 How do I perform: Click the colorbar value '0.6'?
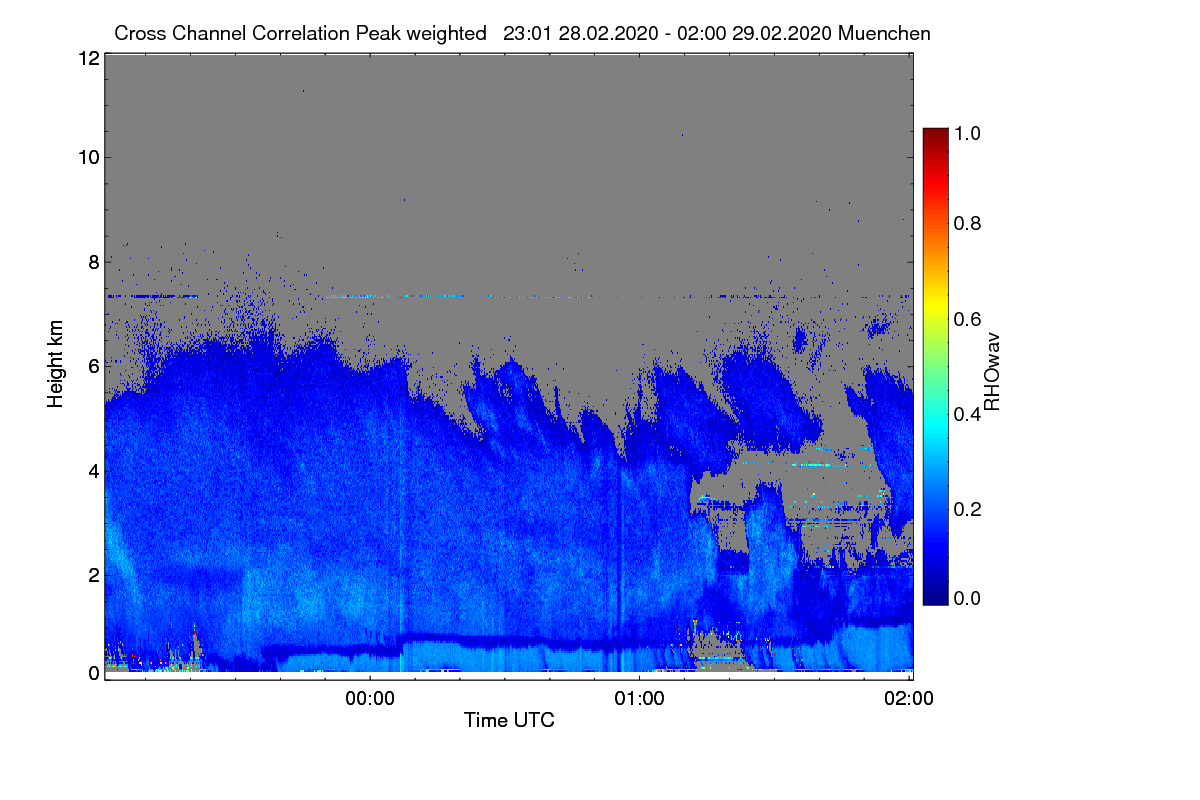pyautogui.click(x=967, y=319)
